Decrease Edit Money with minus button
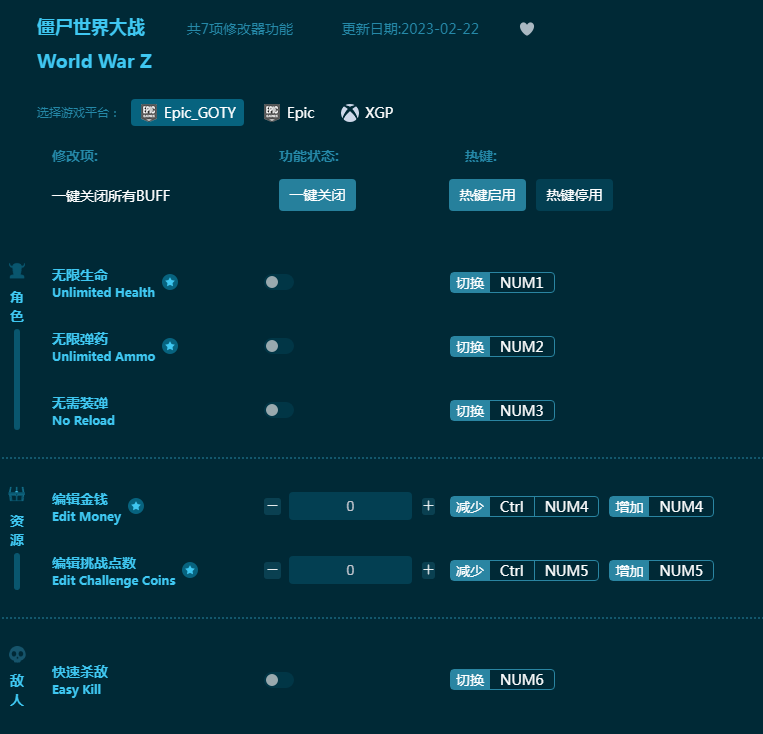 272,506
